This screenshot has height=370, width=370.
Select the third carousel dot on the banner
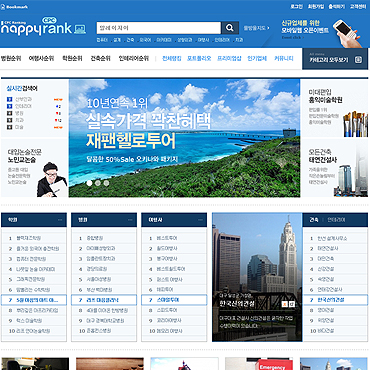coord(106,183)
